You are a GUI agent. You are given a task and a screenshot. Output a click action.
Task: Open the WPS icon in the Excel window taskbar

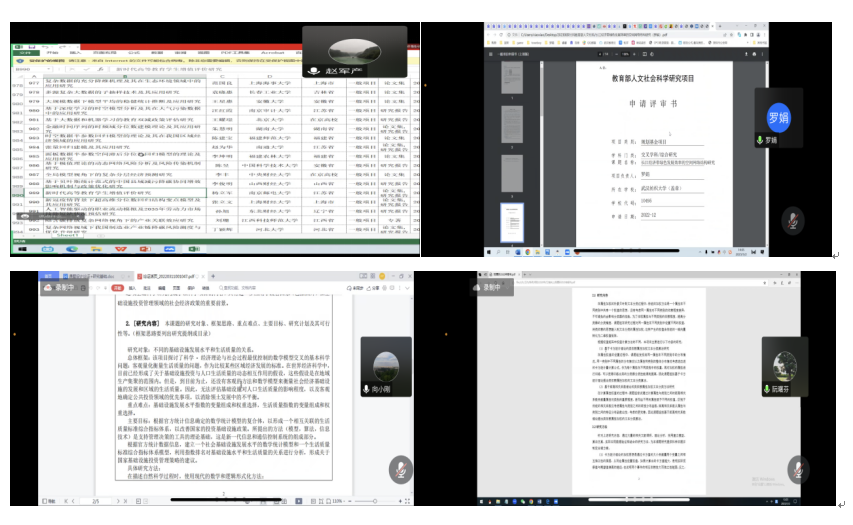[x=121, y=249]
